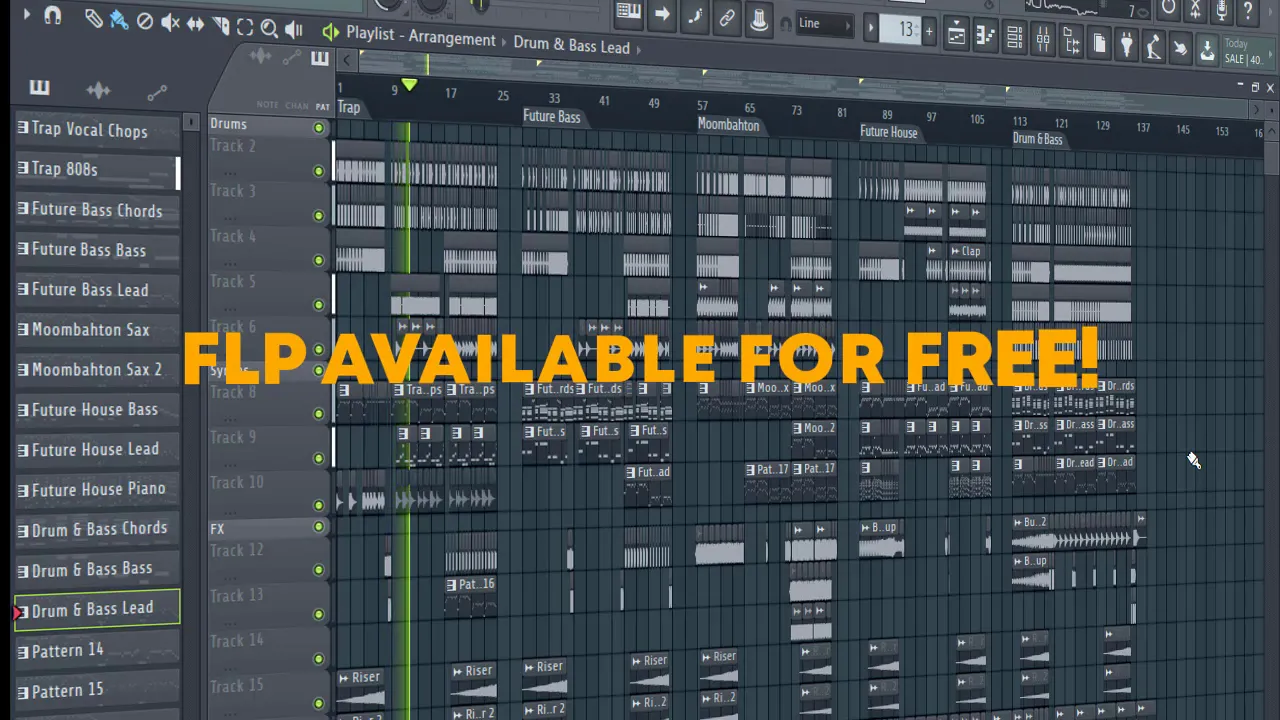
Task: Show piano patterns in picker panel
Action: (39, 88)
